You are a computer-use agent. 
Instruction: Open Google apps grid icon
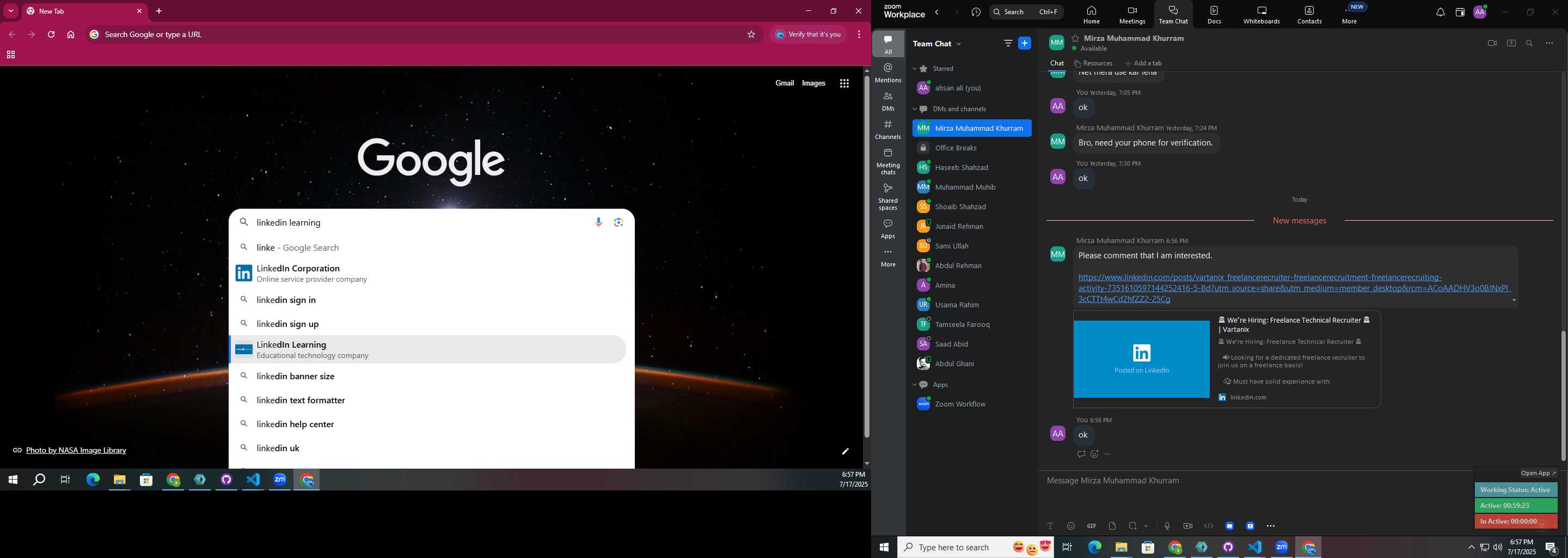844,83
